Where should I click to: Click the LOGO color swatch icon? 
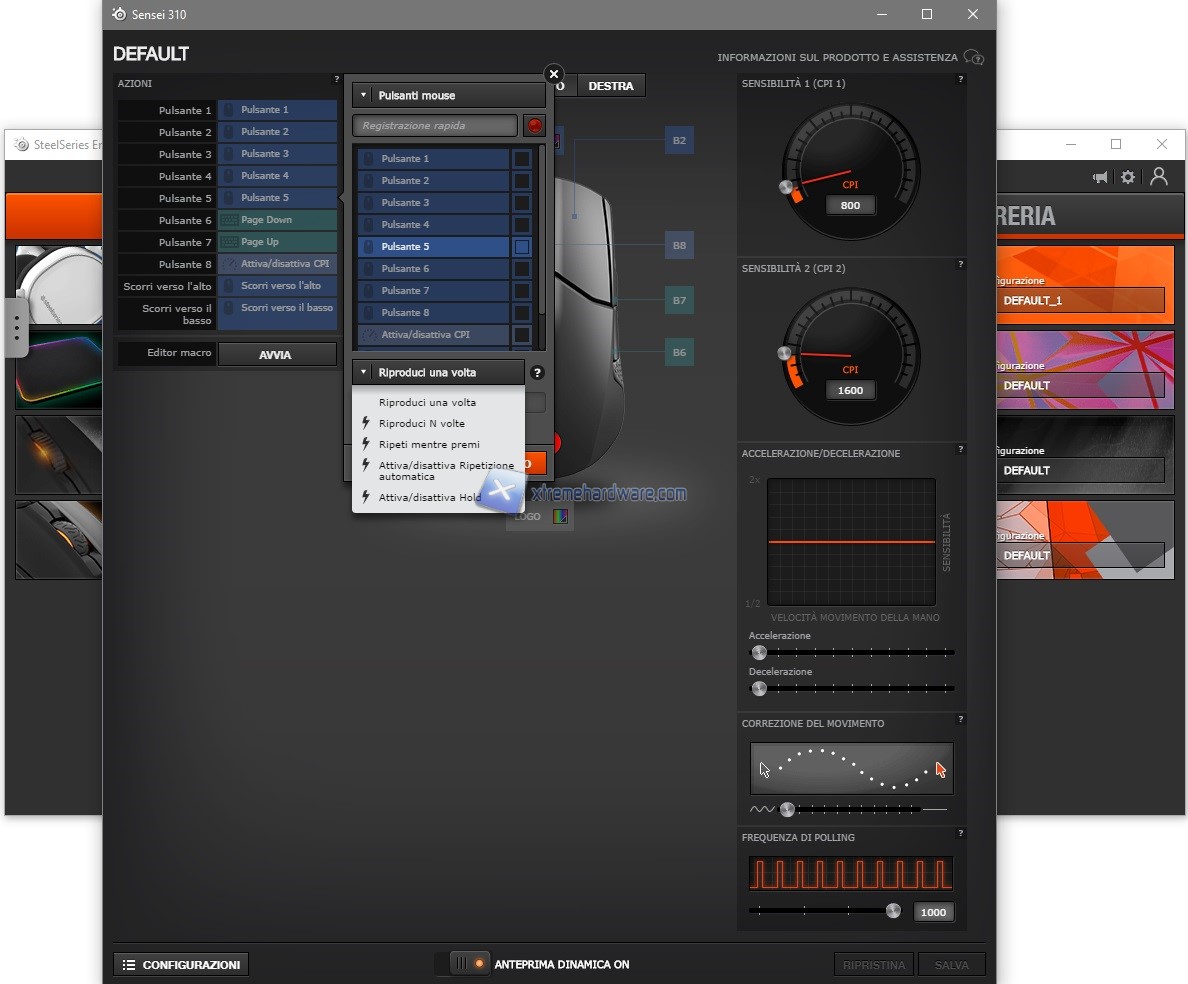tap(560, 517)
